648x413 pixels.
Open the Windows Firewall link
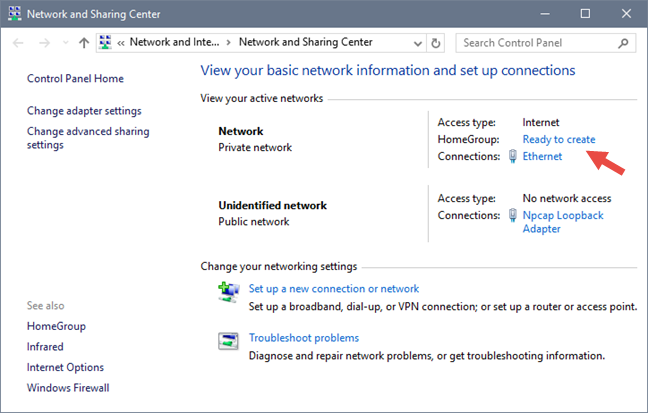[x=68, y=388]
